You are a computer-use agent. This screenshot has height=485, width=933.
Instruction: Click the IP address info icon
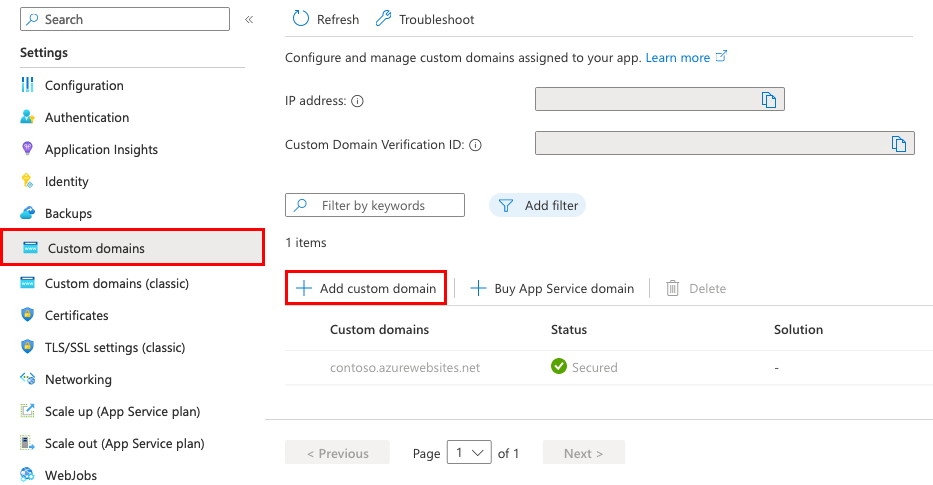pyautogui.click(x=357, y=101)
